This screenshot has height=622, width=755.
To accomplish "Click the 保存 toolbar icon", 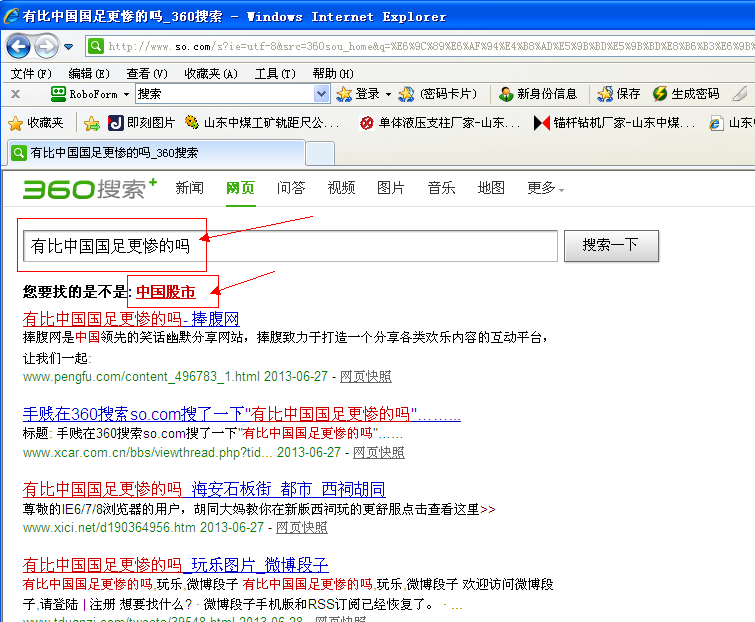I will point(605,94).
